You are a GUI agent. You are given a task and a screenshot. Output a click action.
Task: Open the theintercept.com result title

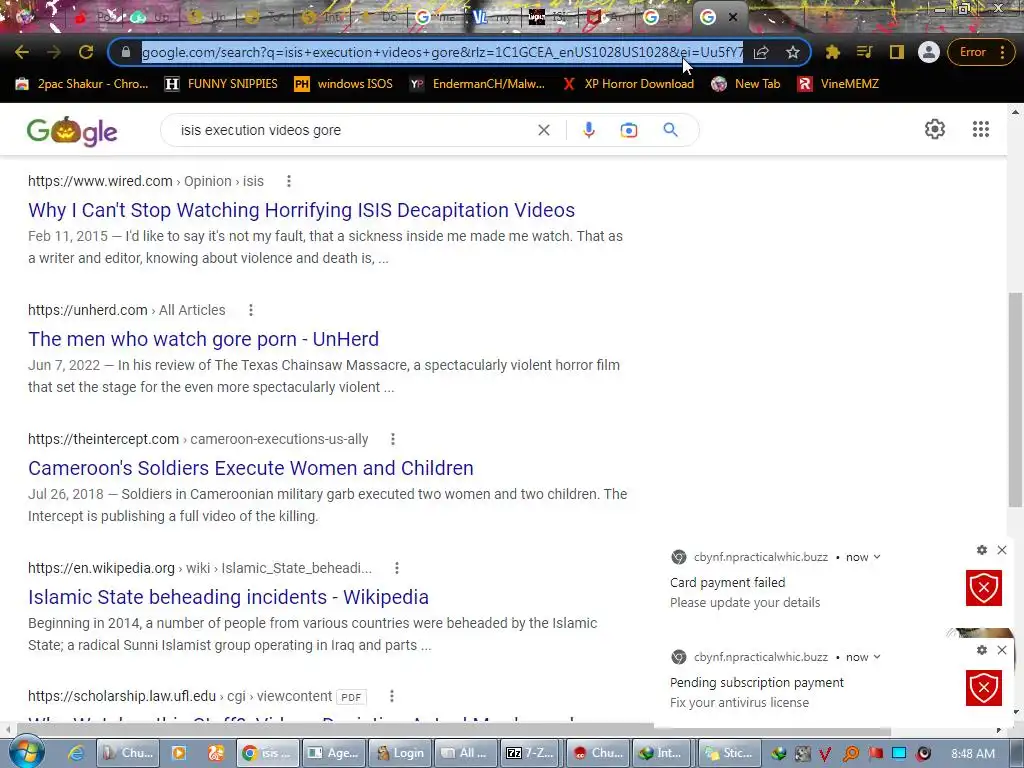coord(251,468)
